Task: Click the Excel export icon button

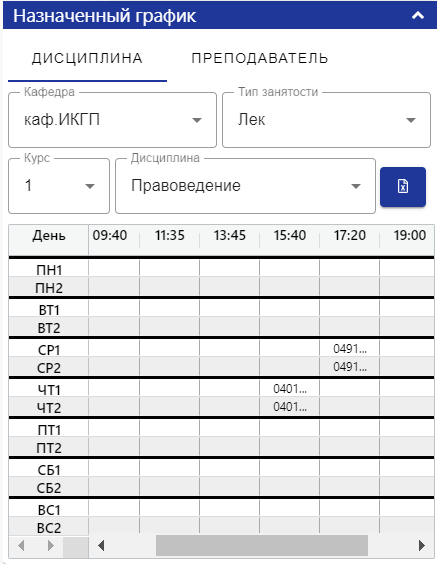Action: (x=403, y=187)
